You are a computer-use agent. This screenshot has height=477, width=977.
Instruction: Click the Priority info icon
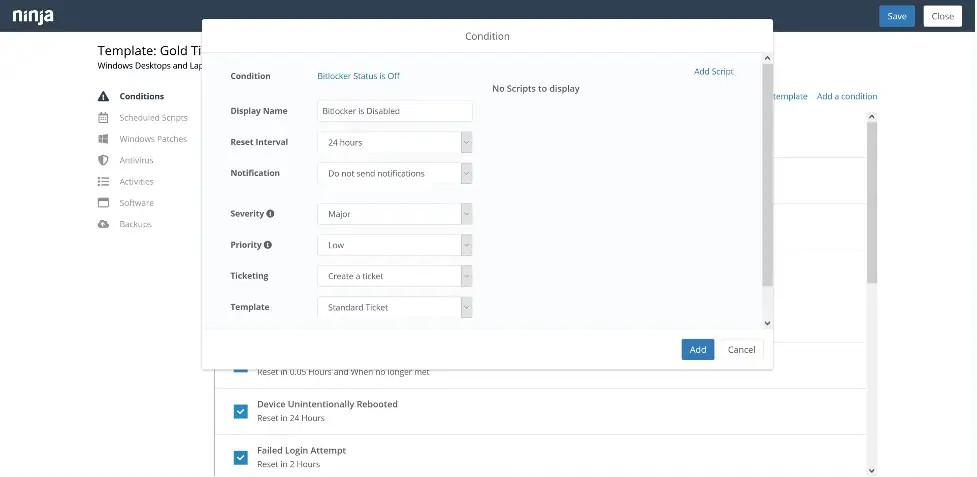(268, 245)
